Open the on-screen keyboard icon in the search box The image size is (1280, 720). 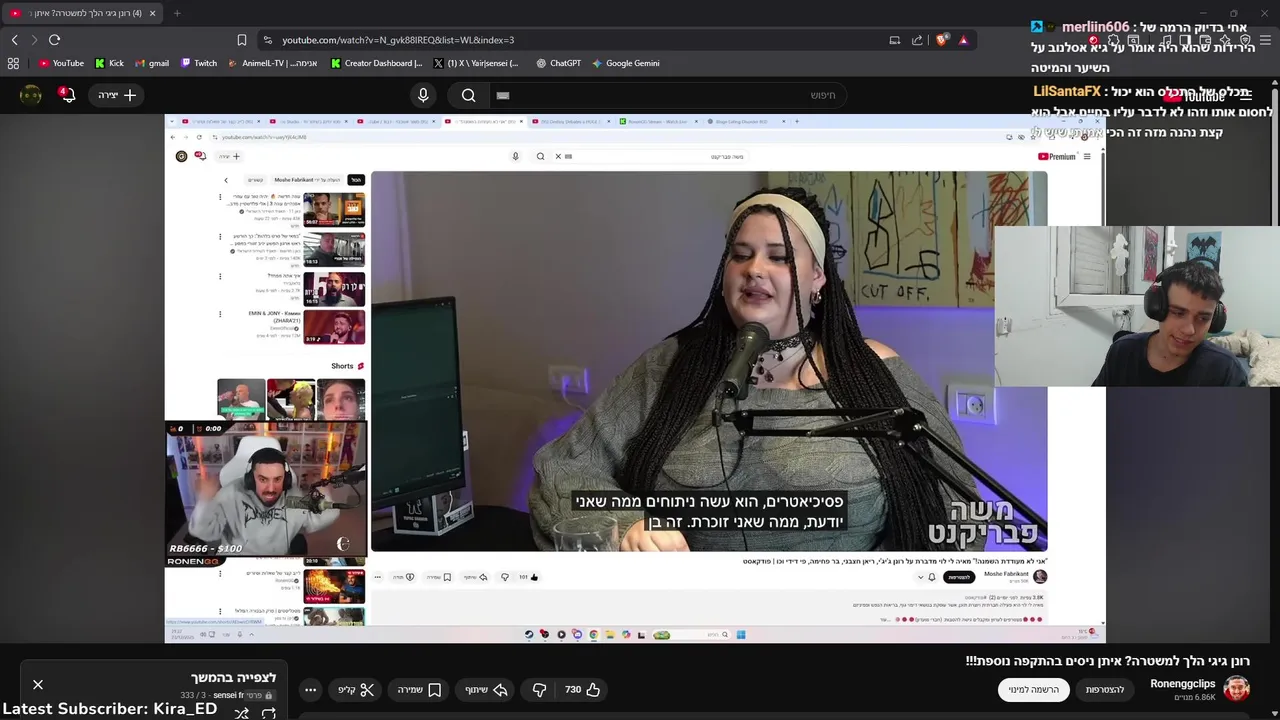[503, 95]
